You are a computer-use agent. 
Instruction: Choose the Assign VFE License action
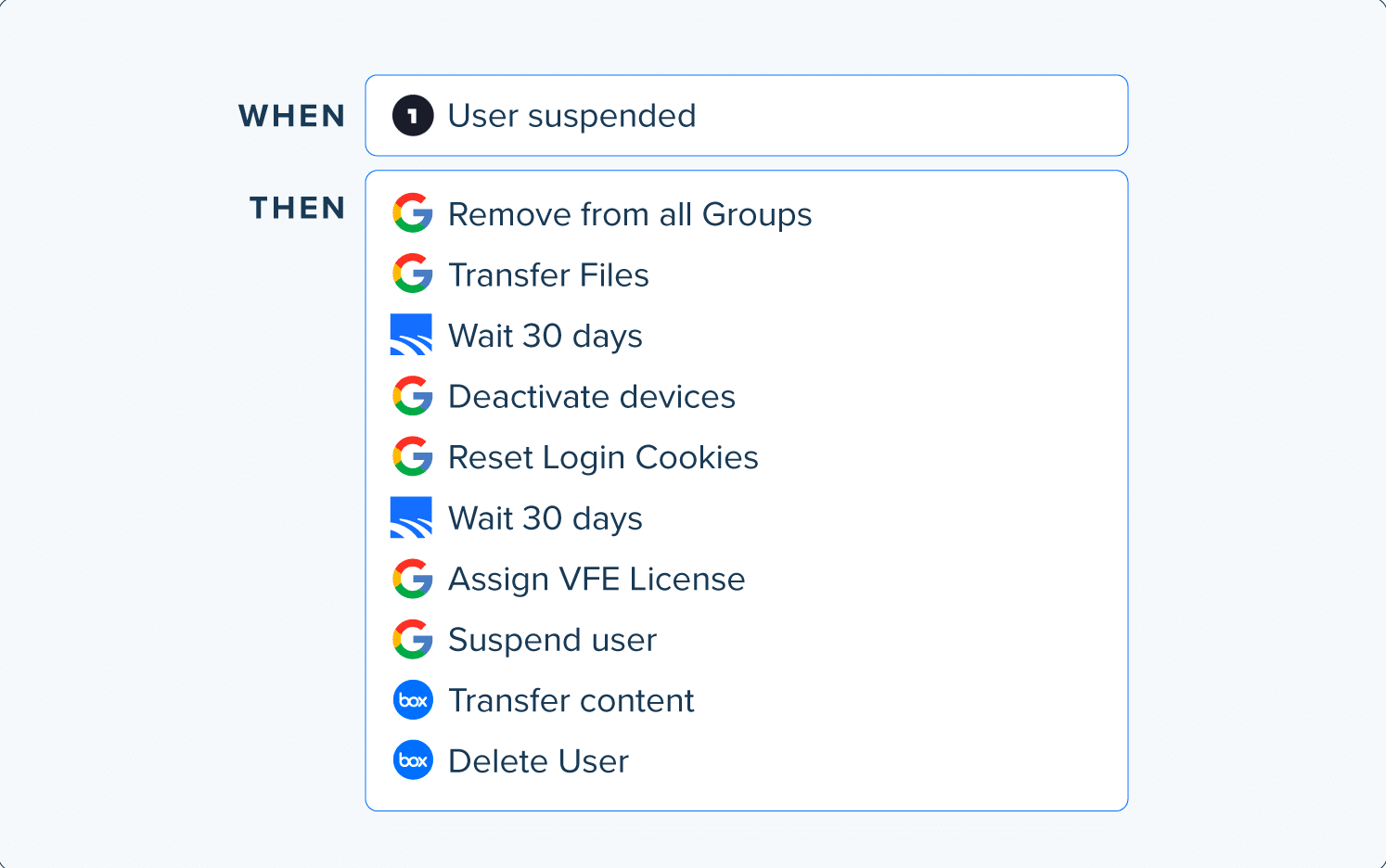click(x=597, y=580)
